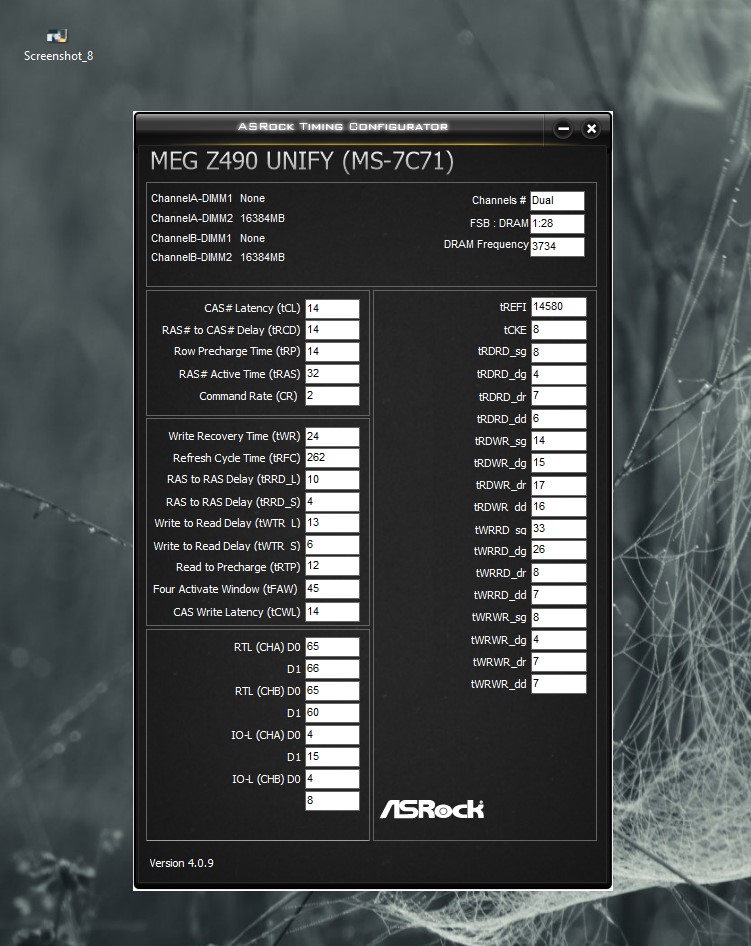751x946 pixels.
Task: Select the RTL (CHB) D0 field
Action: [332, 691]
